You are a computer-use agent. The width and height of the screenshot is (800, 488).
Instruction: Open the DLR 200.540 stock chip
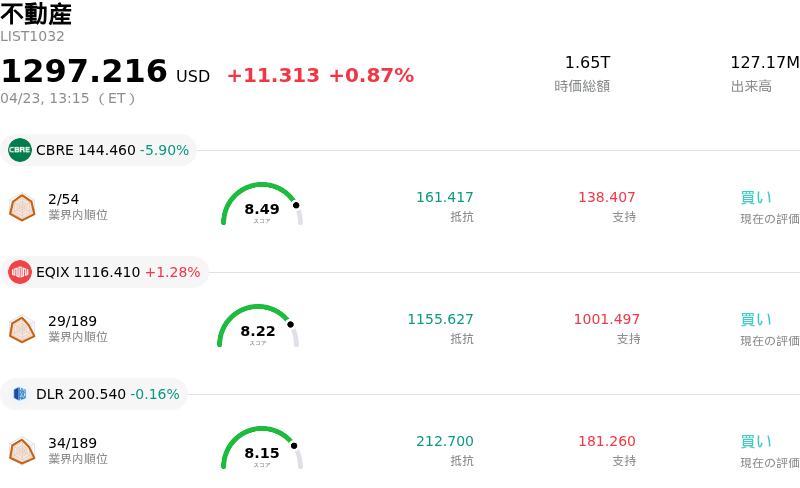point(97,394)
